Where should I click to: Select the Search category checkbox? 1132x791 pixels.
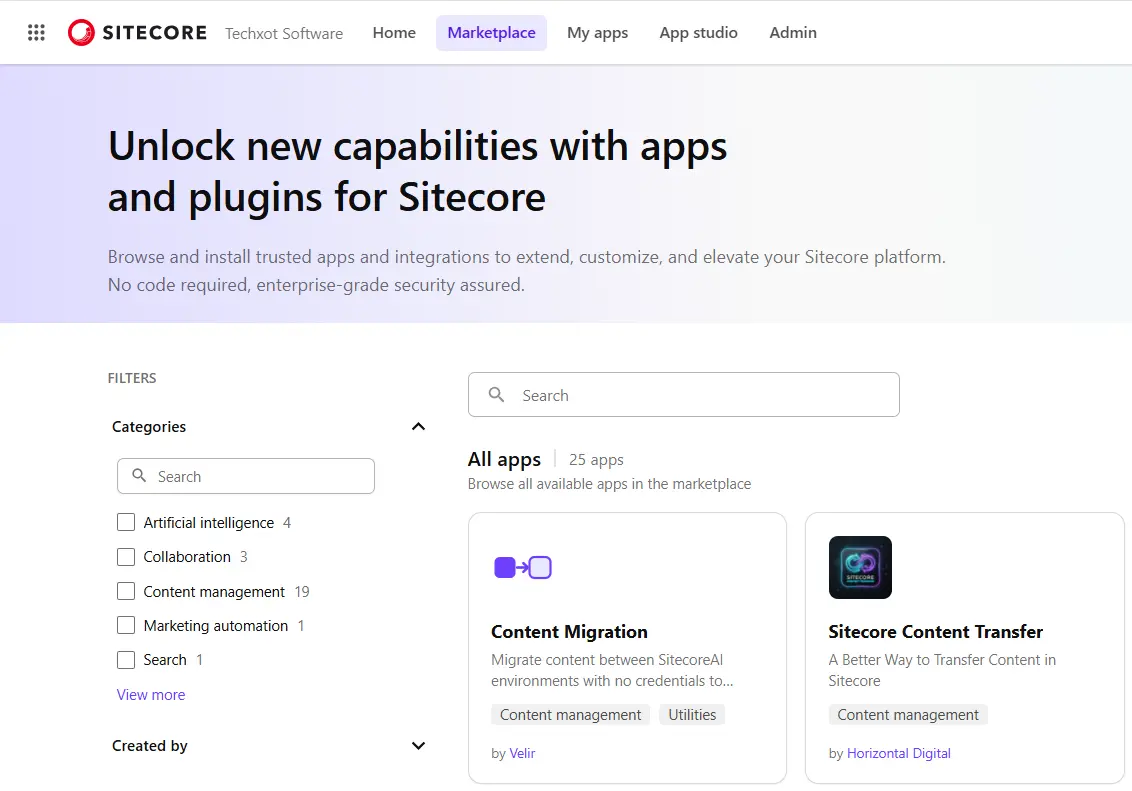coord(126,660)
